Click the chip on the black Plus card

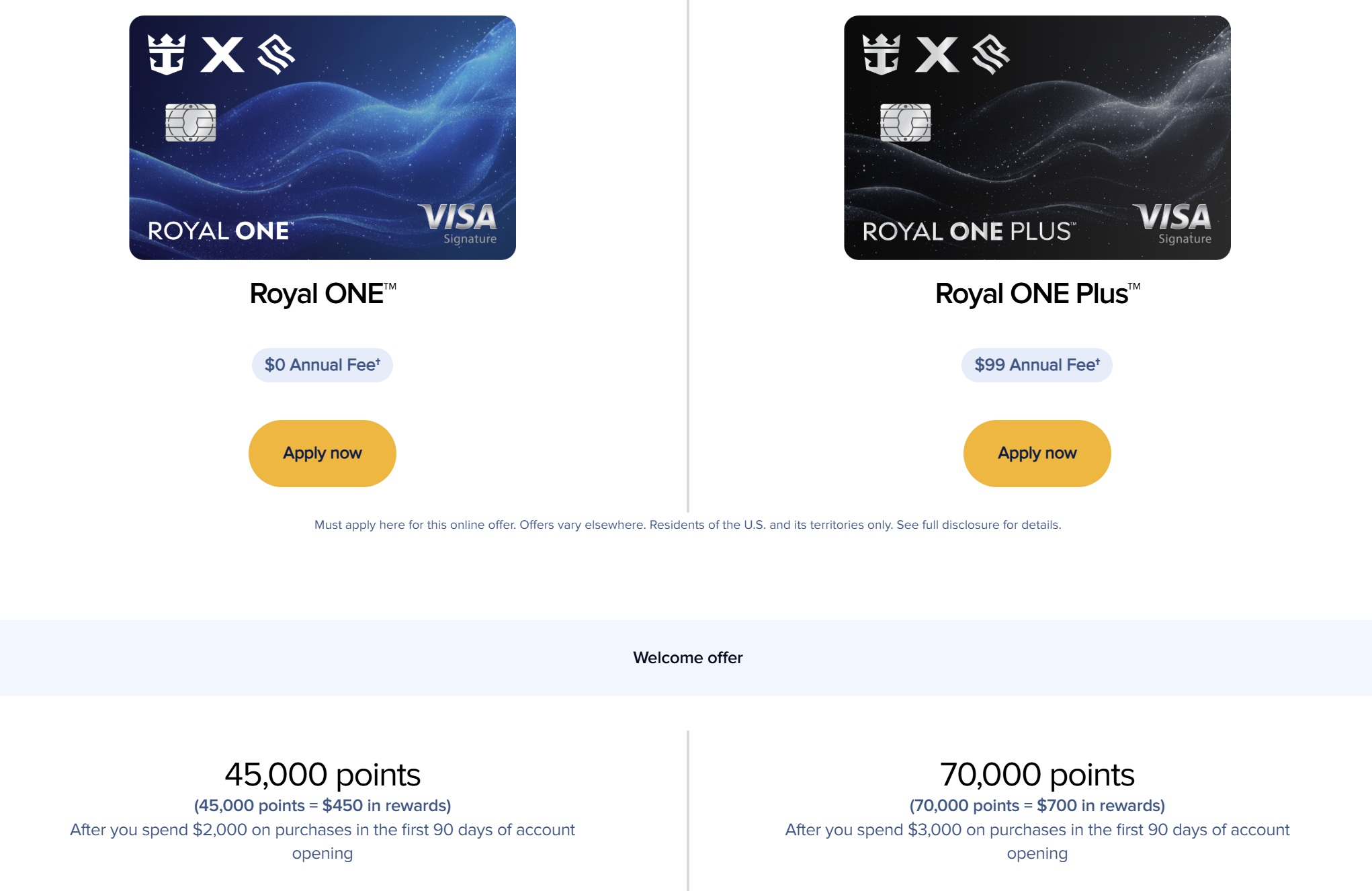click(906, 122)
